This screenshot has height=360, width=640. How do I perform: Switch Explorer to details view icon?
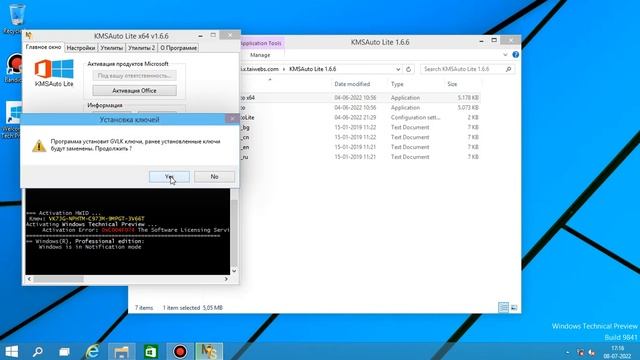click(x=503, y=307)
